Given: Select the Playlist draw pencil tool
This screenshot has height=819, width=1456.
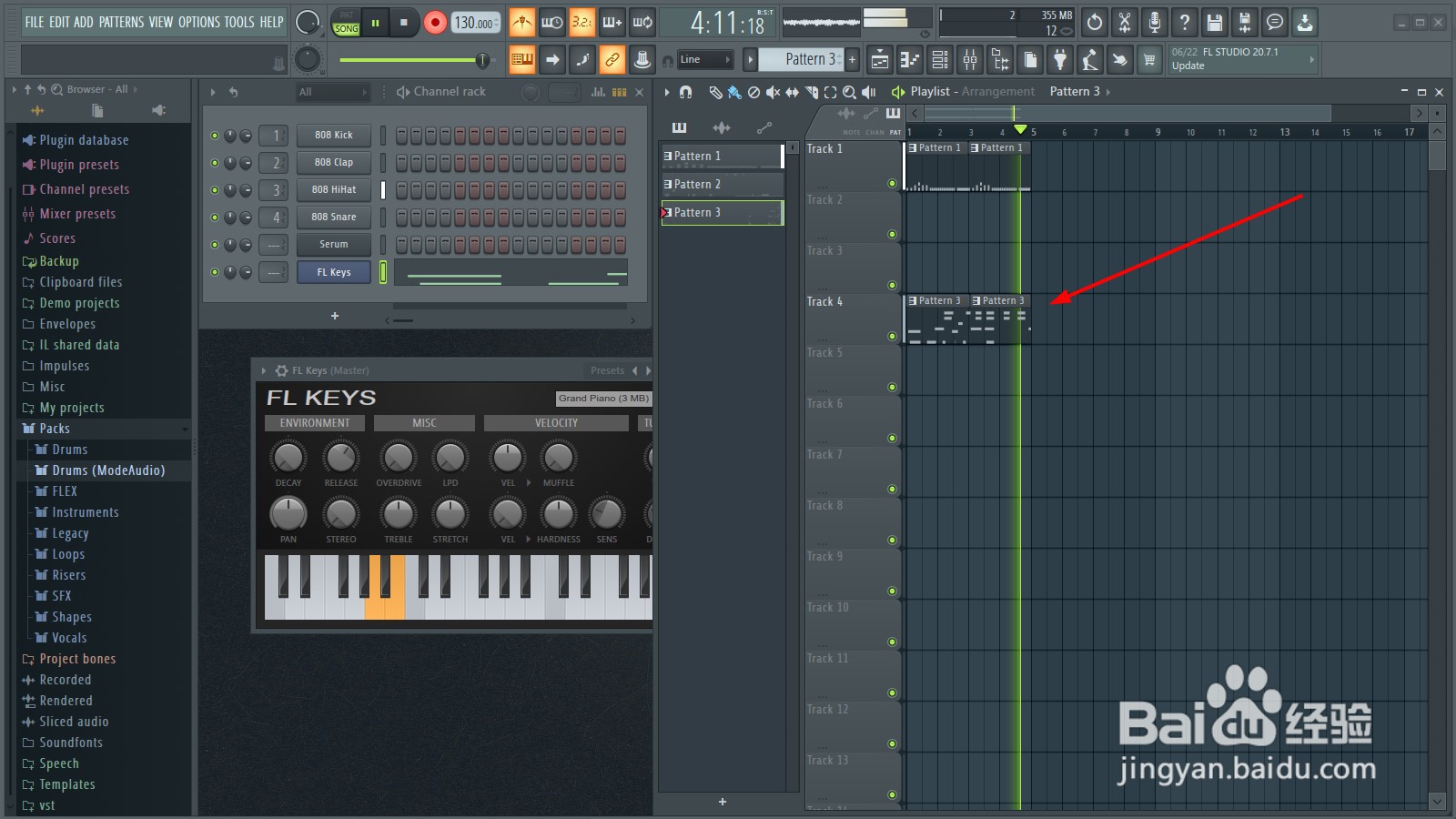Looking at the screenshot, I should point(715,92).
